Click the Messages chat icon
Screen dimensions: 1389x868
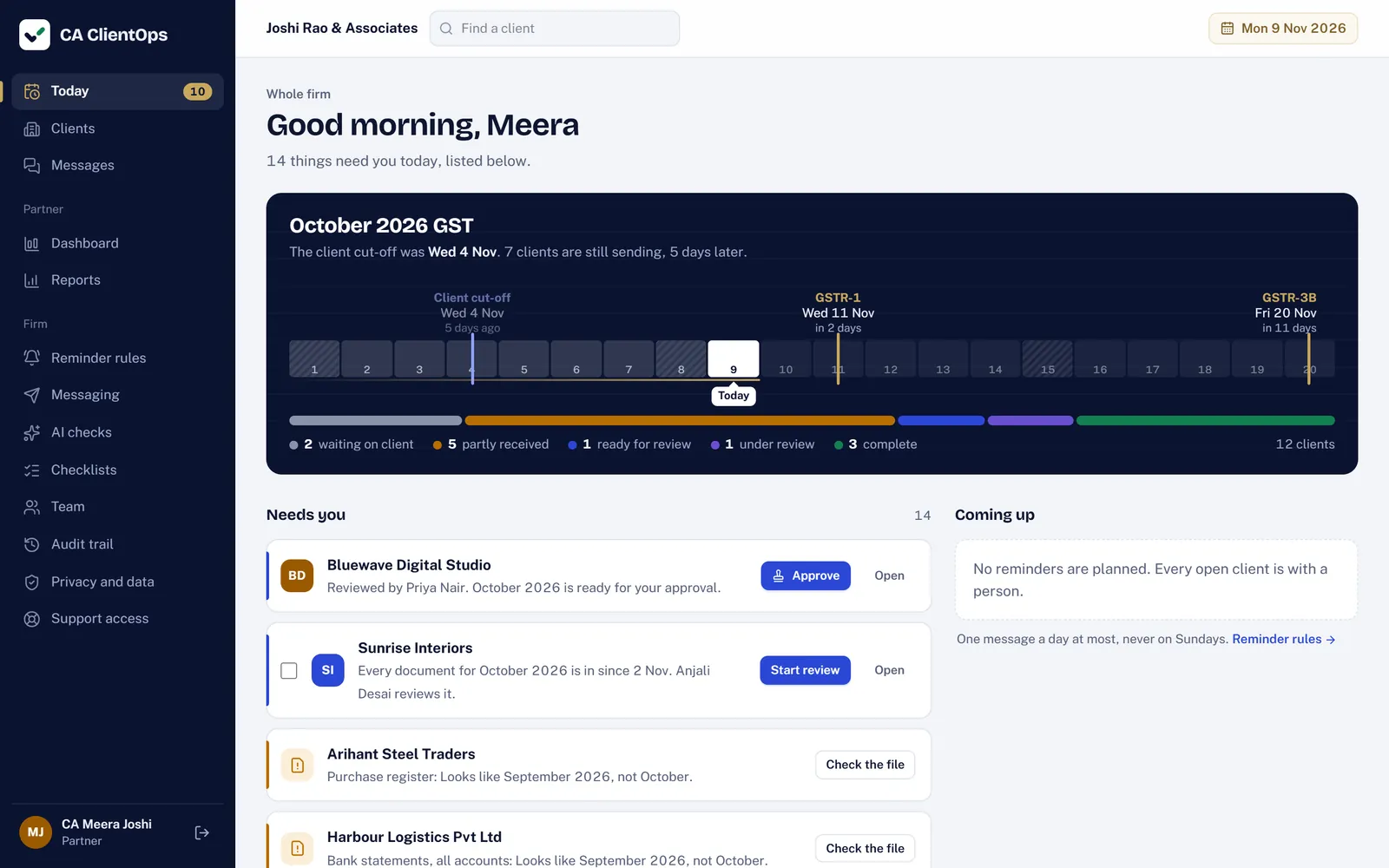point(32,165)
